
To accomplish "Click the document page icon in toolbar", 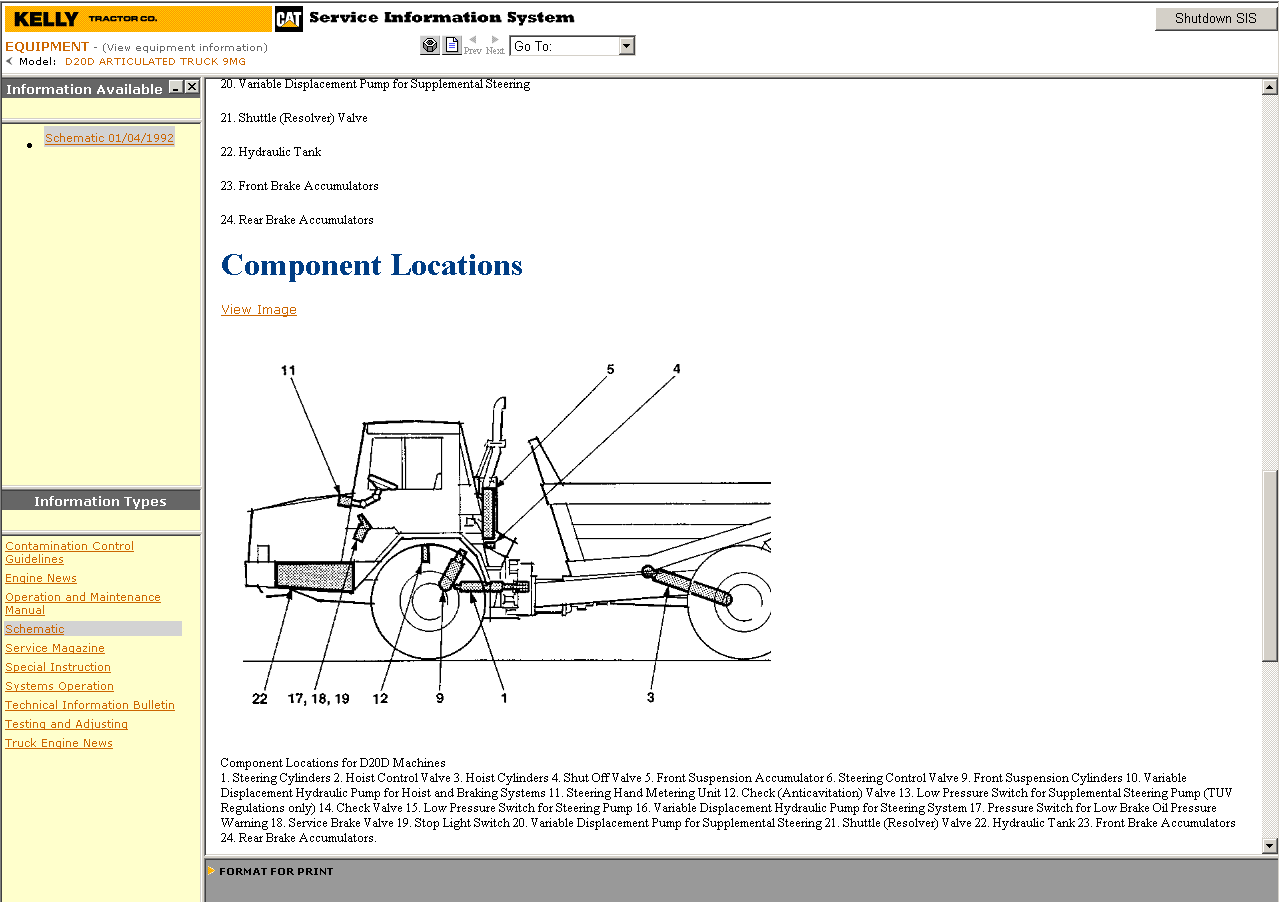I will click(x=452, y=45).
